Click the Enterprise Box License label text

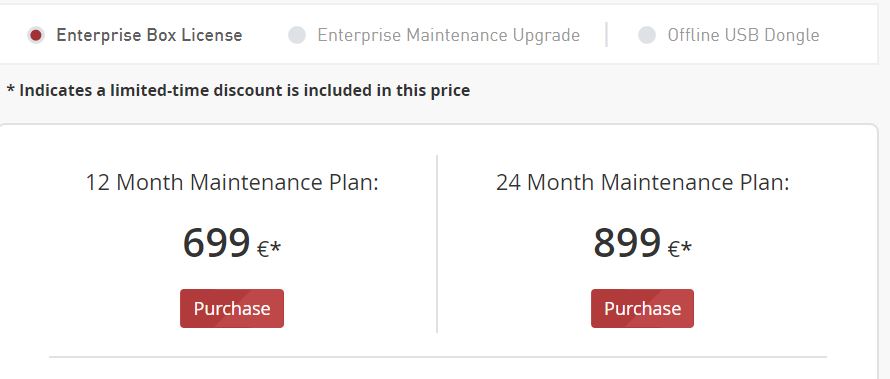[x=149, y=35]
